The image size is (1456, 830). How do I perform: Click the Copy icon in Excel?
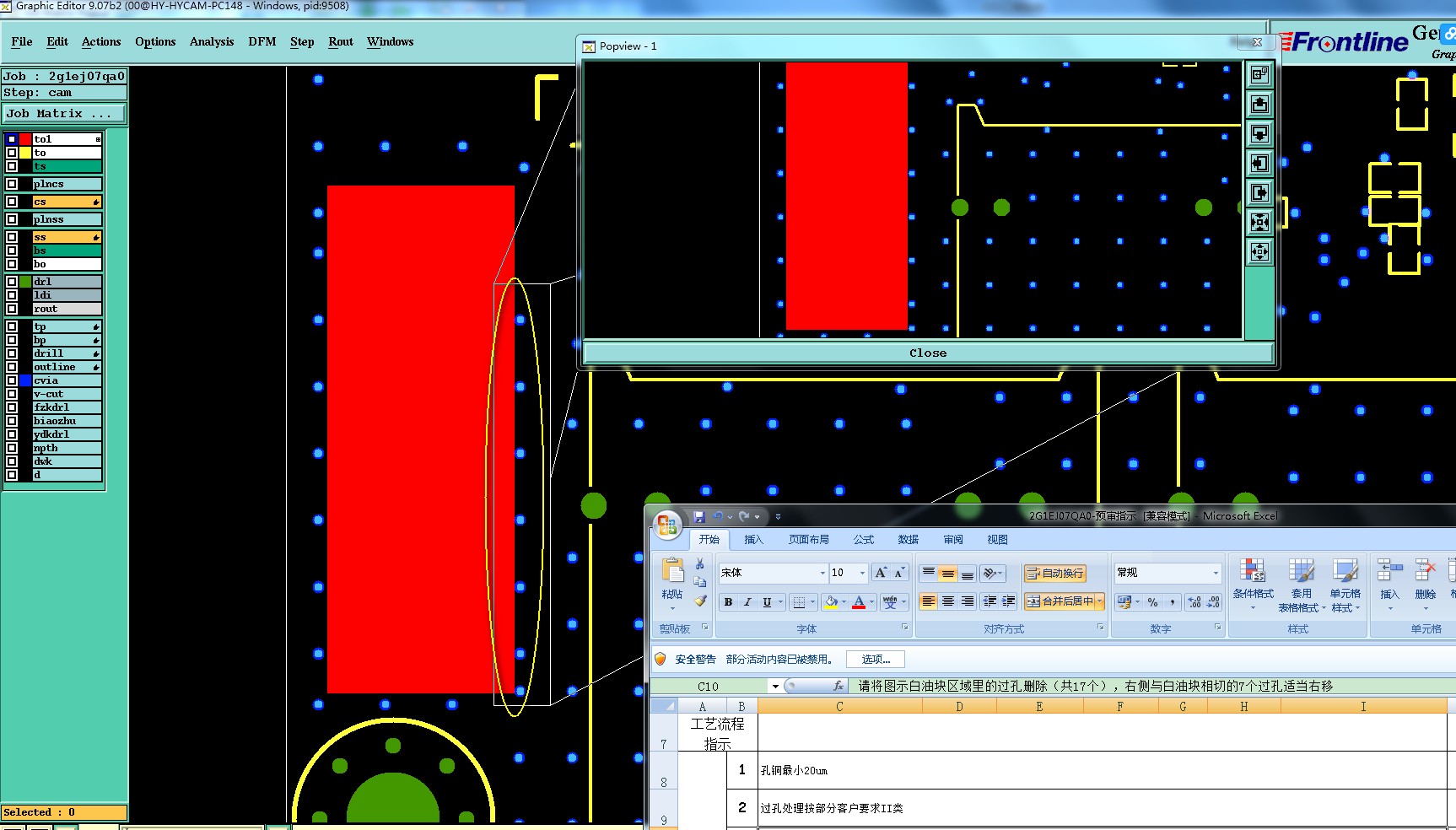(700, 582)
